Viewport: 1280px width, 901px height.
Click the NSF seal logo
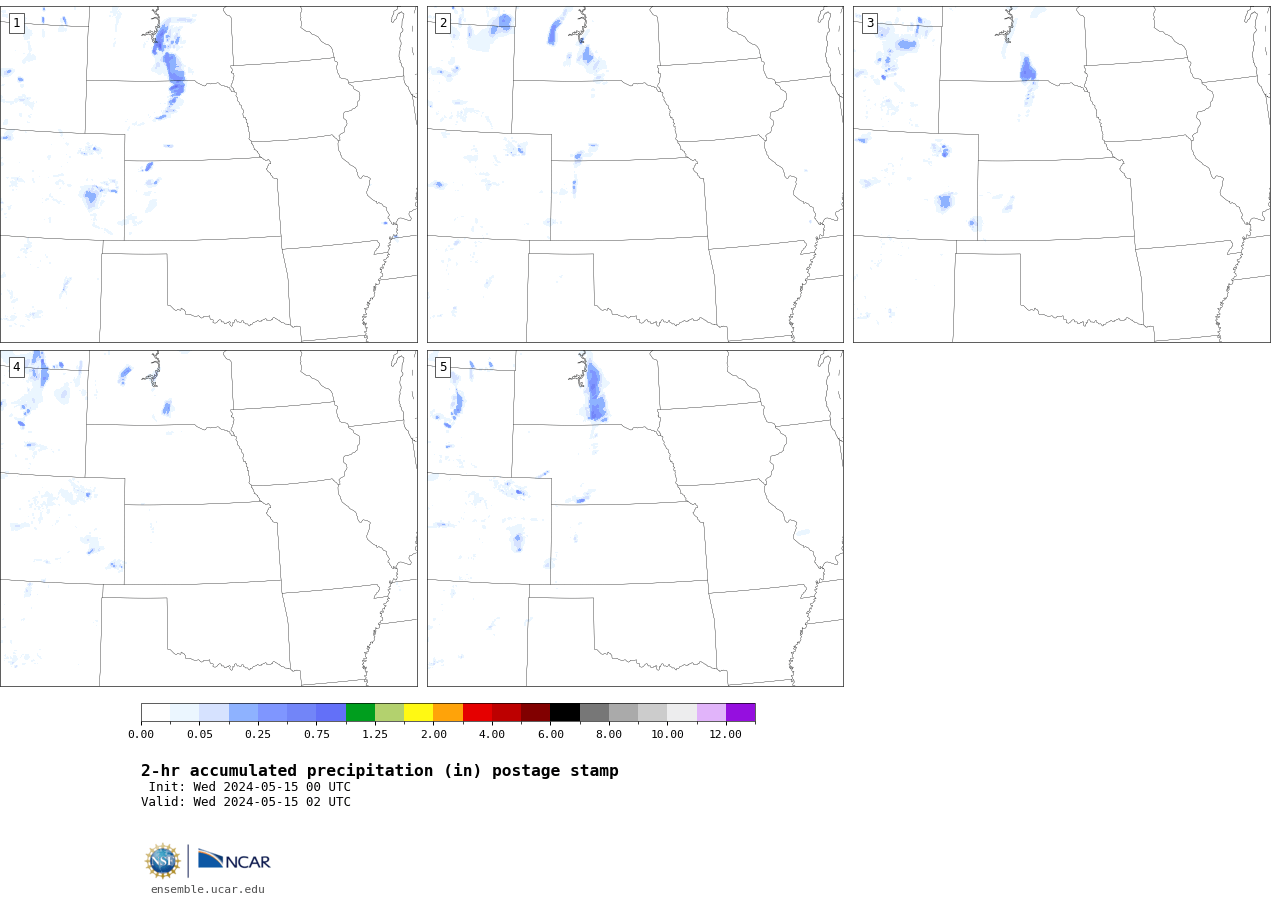click(x=163, y=861)
